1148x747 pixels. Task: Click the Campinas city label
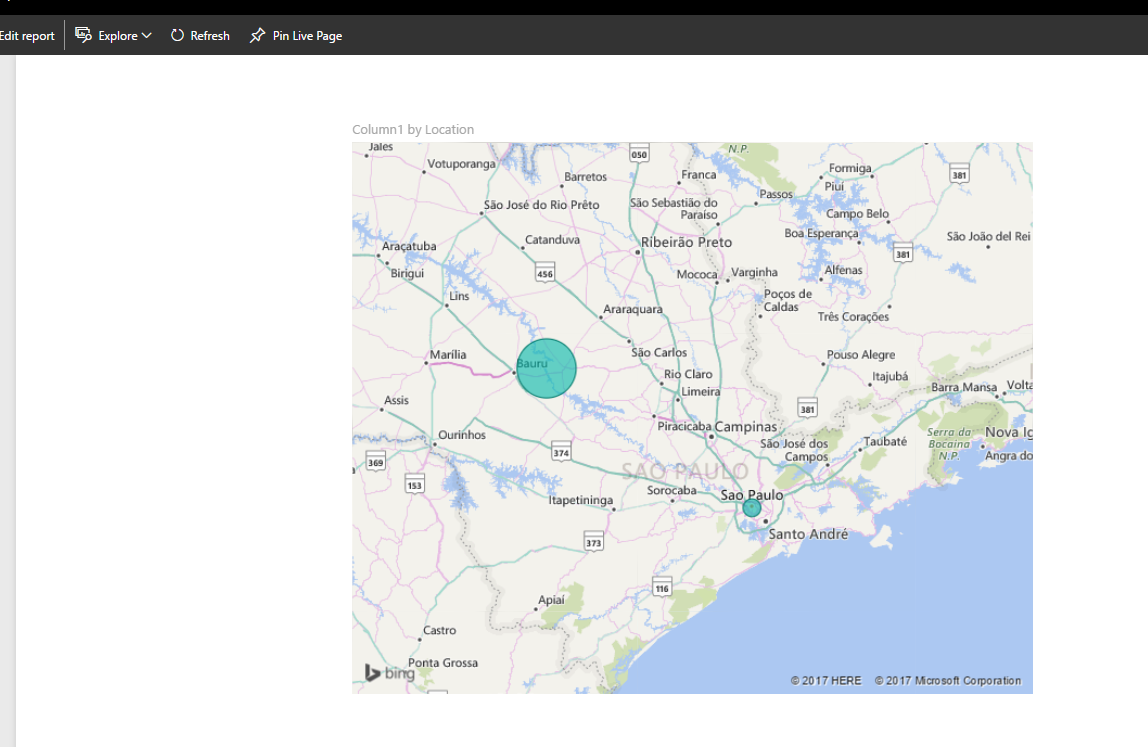pos(746,426)
